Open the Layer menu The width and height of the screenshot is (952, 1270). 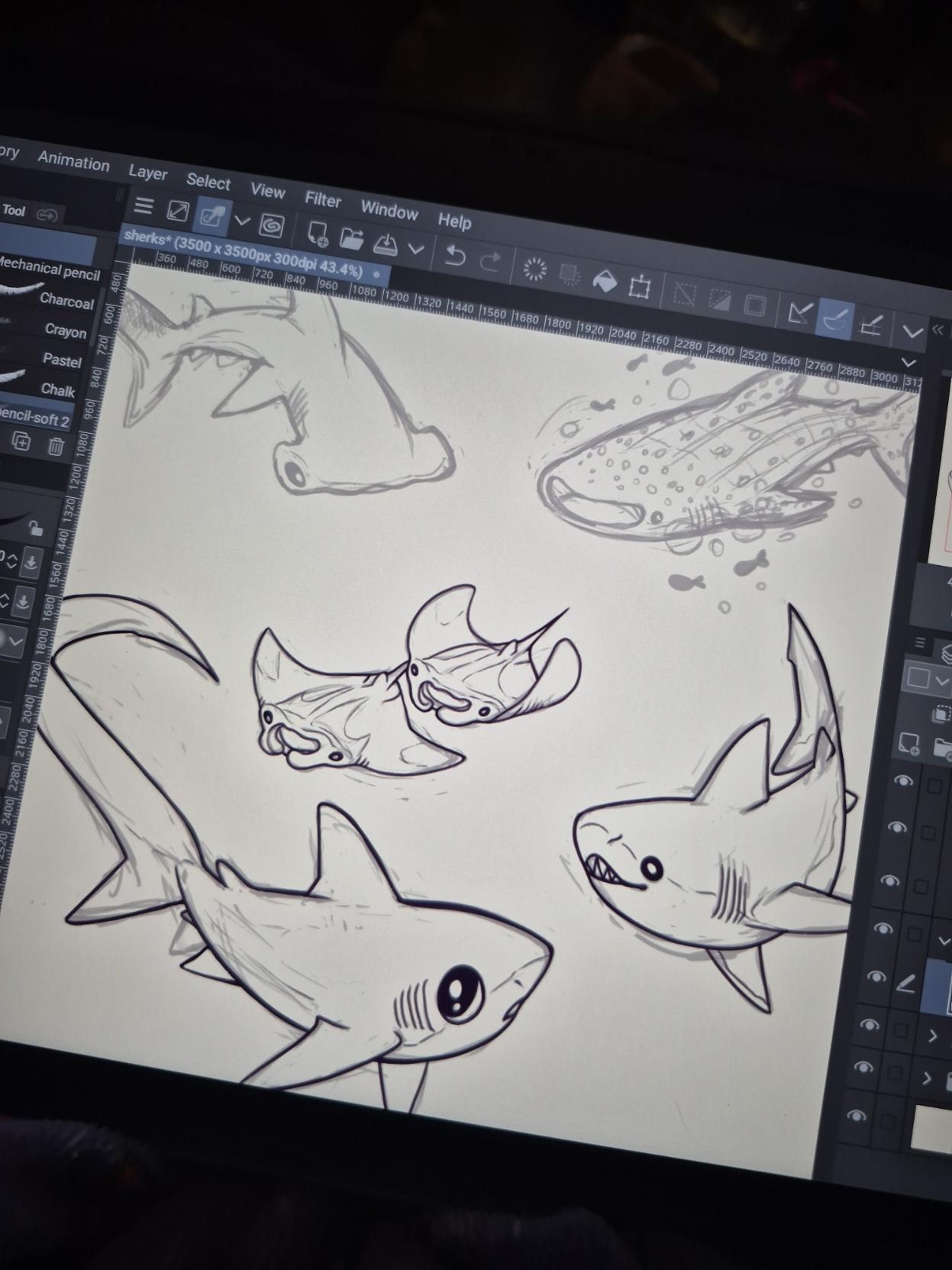[x=148, y=173]
